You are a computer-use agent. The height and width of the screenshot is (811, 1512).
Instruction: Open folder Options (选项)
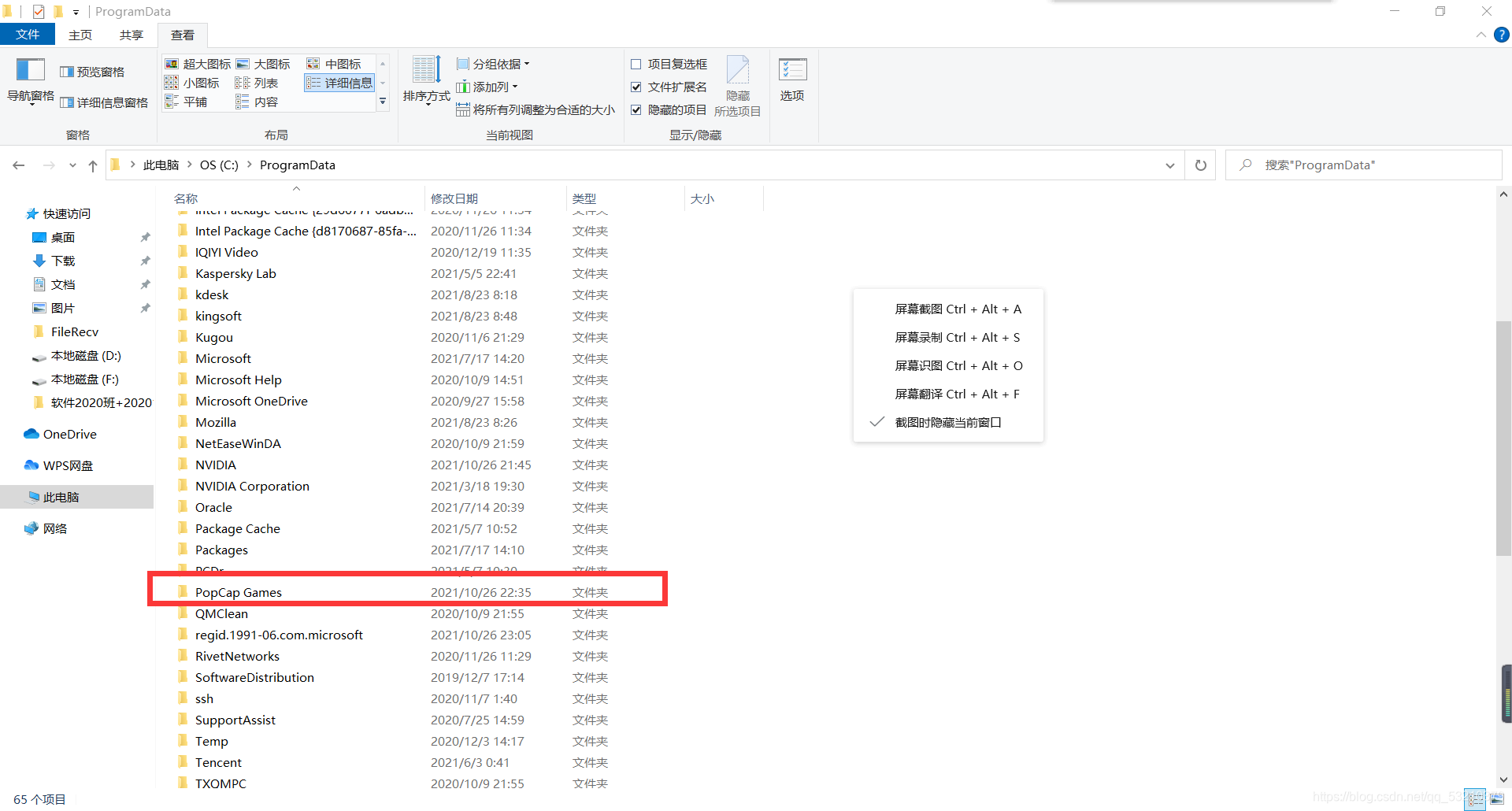coord(792,80)
